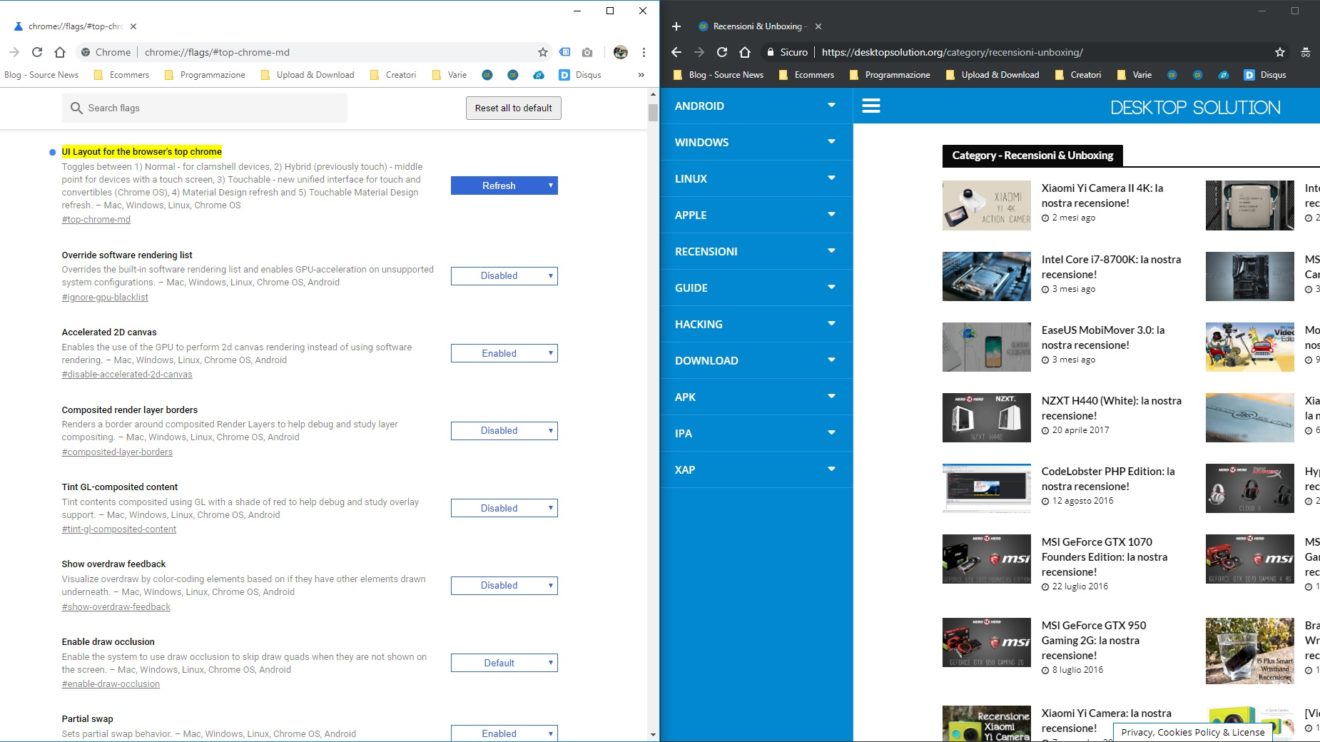Click the Search flags input field
Viewport: 1320px width, 742px height.
[x=210, y=108]
